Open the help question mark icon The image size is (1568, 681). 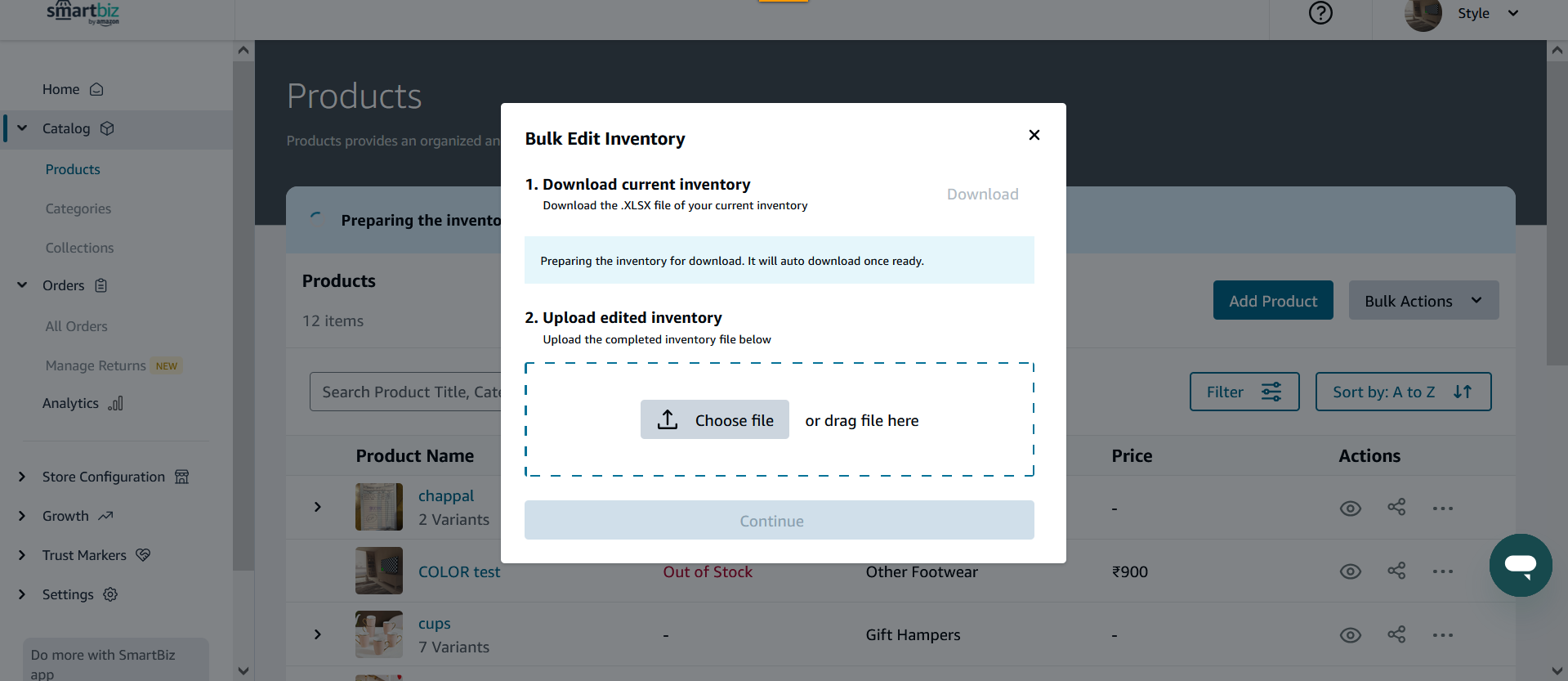tap(1320, 13)
